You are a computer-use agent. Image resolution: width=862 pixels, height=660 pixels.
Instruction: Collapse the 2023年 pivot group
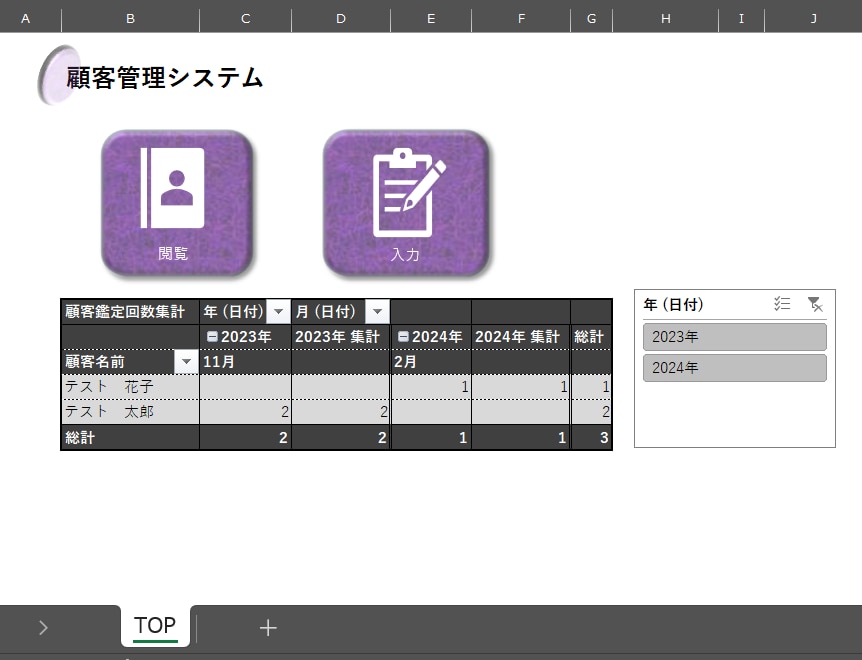[212, 336]
